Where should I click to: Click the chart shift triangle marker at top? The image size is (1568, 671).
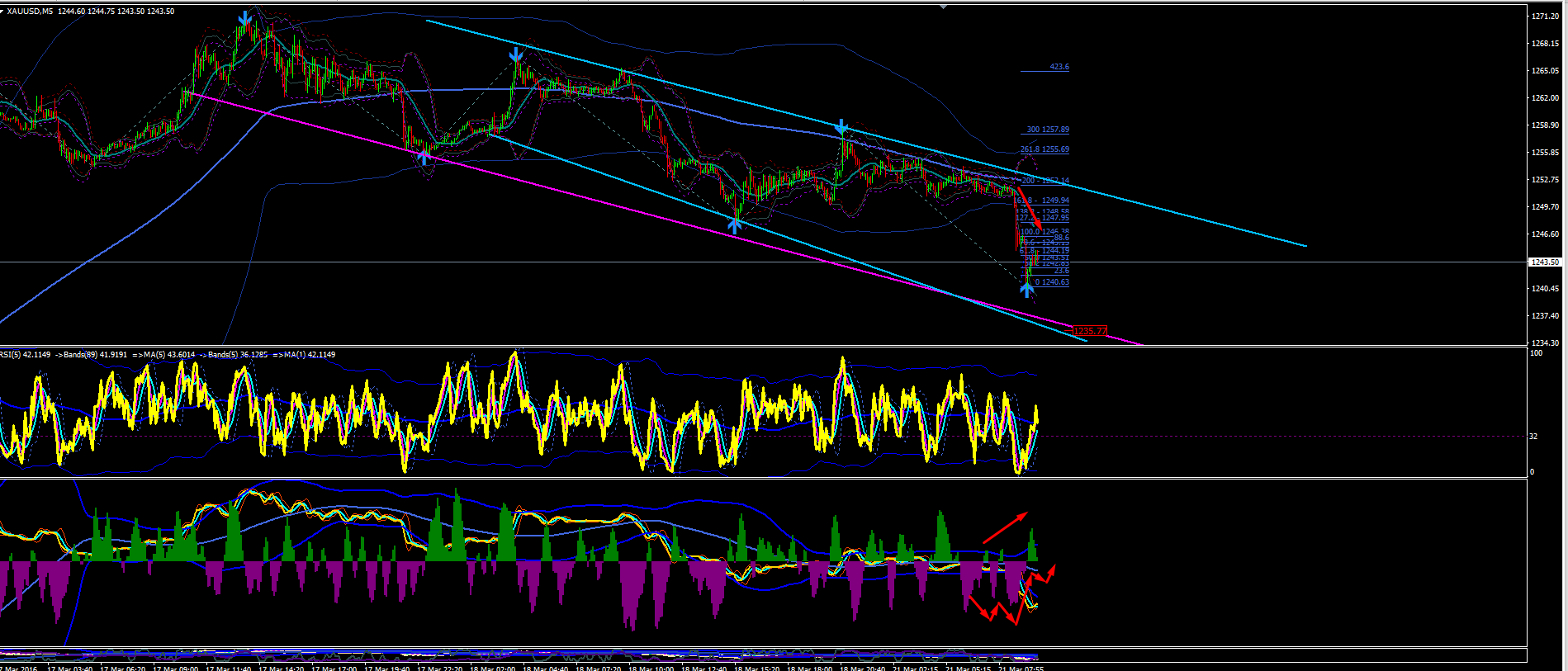click(944, 5)
